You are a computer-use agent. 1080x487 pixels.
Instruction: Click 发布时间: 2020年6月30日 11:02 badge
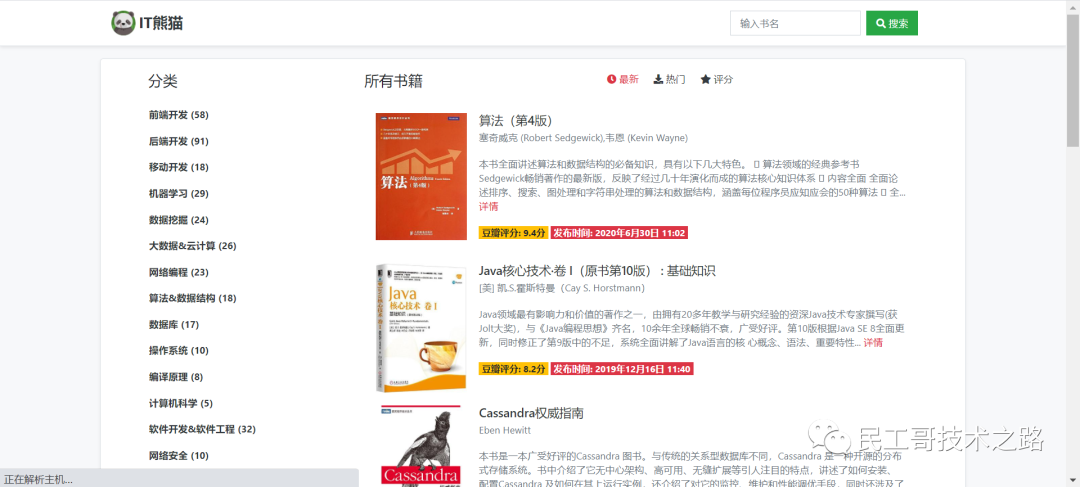619,233
